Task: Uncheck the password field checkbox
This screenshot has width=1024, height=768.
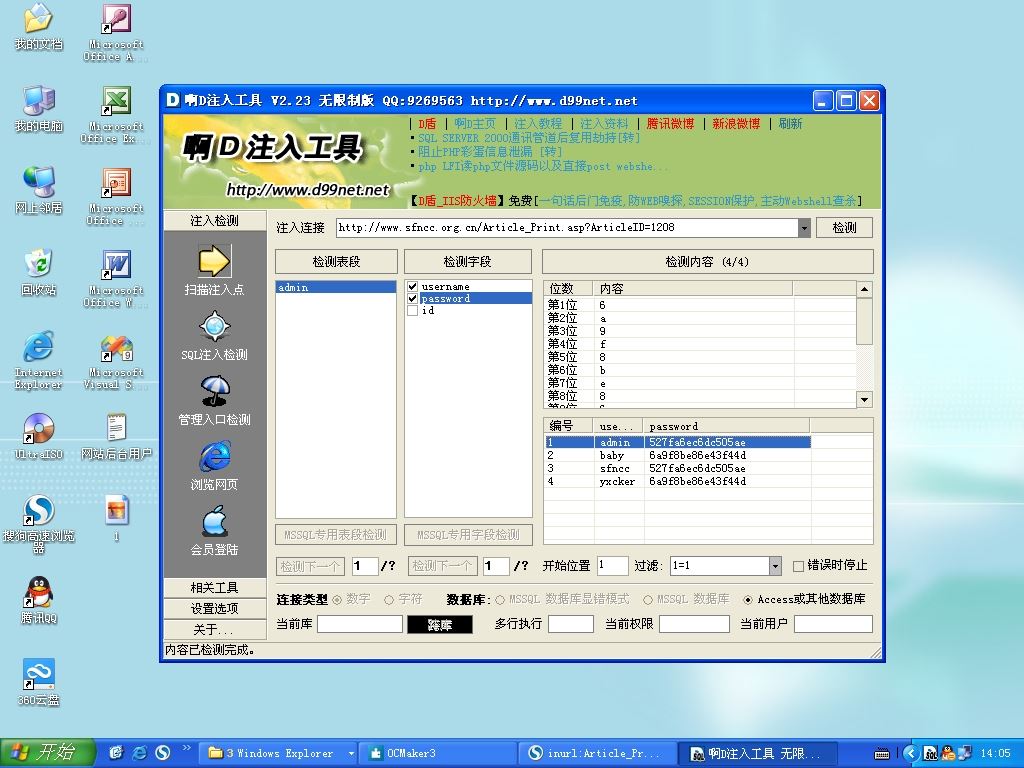Action: (412, 298)
